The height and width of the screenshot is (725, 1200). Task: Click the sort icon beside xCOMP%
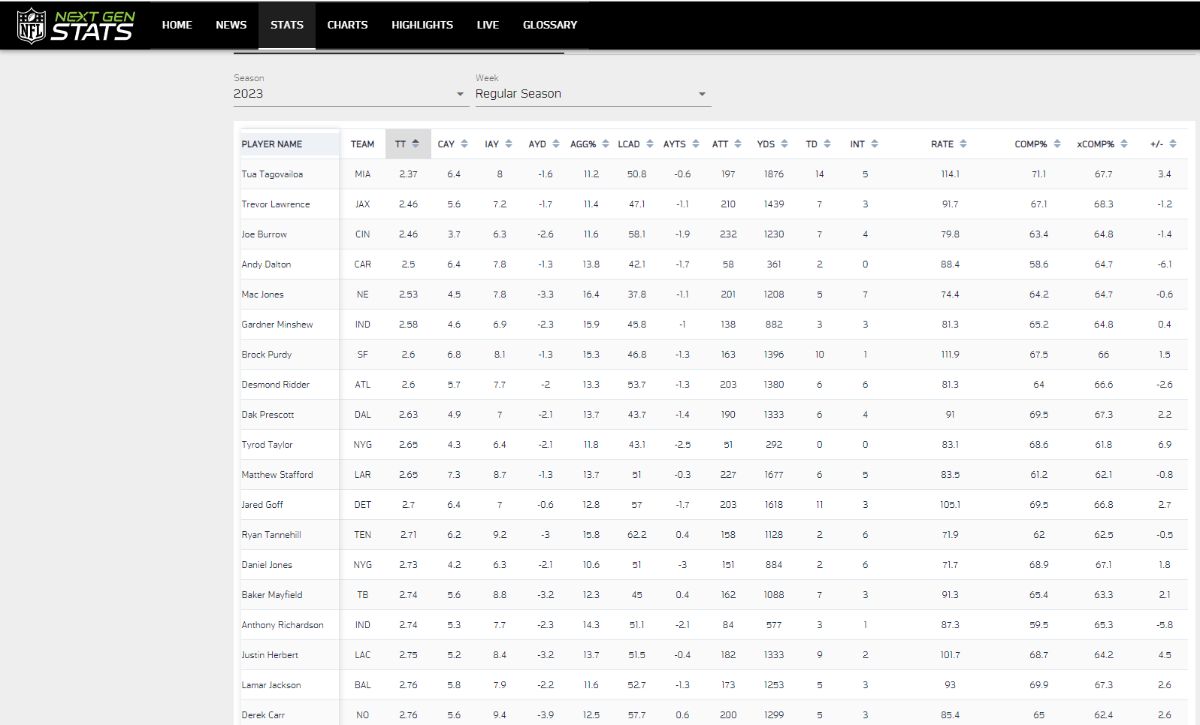coord(1125,144)
